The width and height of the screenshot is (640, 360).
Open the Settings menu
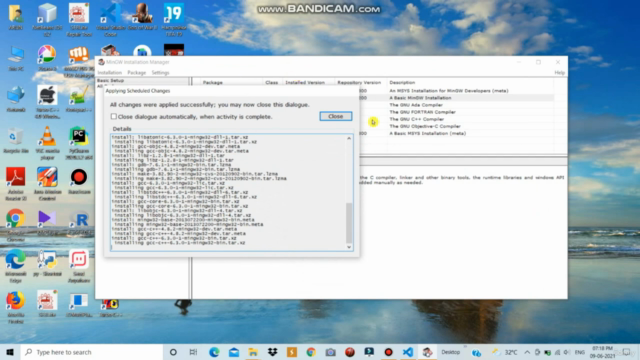point(160,73)
